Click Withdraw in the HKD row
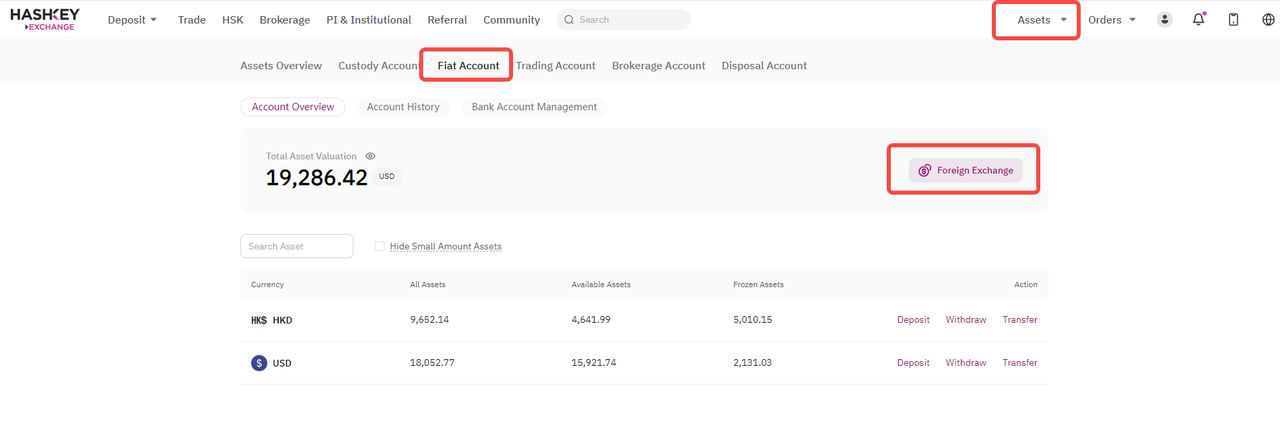Image resolution: width=1280 pixels, height=423 pixels. coord(966,320)
